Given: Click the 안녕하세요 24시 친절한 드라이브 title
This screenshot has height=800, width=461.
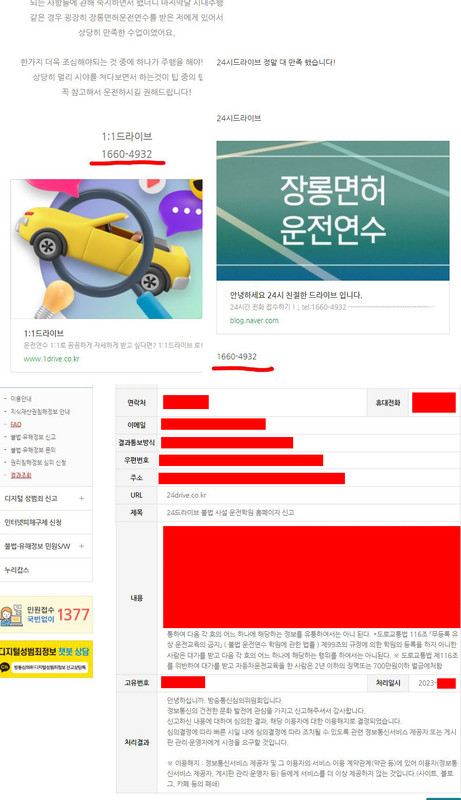Looking at the screenshot, I should tap(296, 295).
